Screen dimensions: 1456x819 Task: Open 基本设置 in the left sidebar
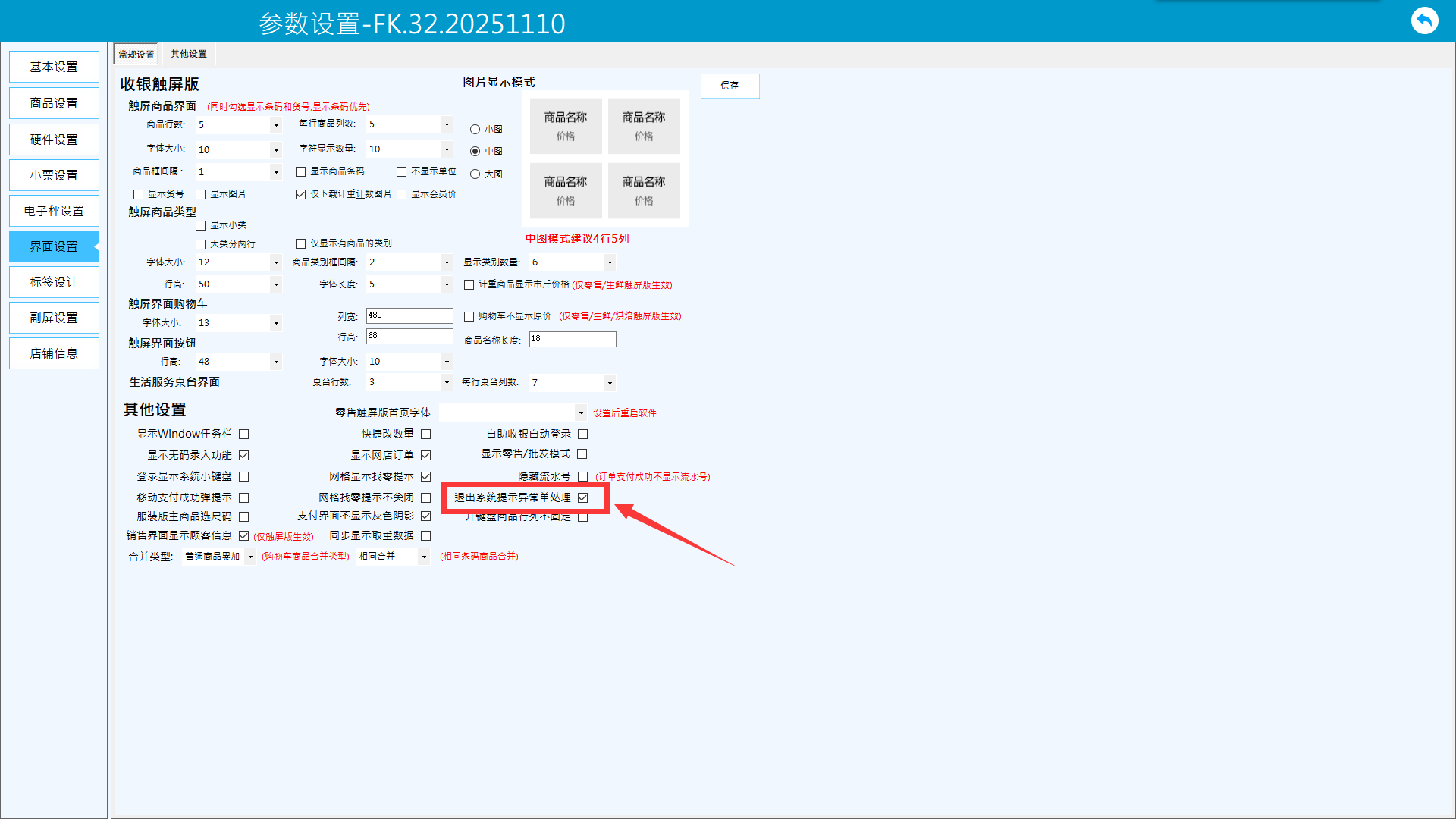point(54,67)
